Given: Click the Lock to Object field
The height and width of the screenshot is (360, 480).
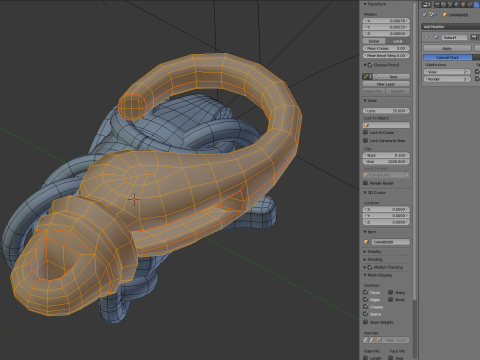Looking at the screenshot, I should [386, 125].
